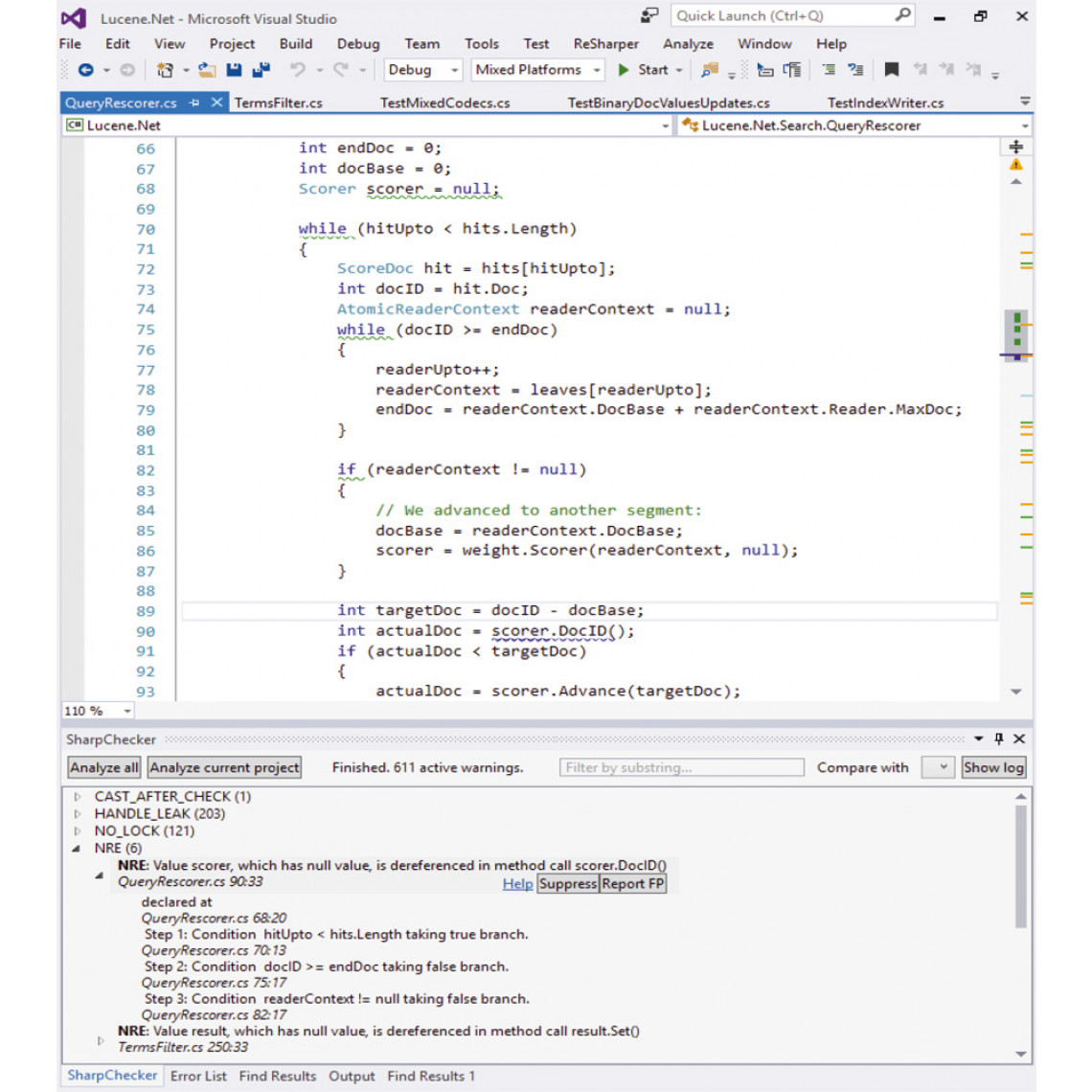Close the QueryRescorer.cs tab
Viewport: 1092px width, 1092px height.
pos(217,102)
